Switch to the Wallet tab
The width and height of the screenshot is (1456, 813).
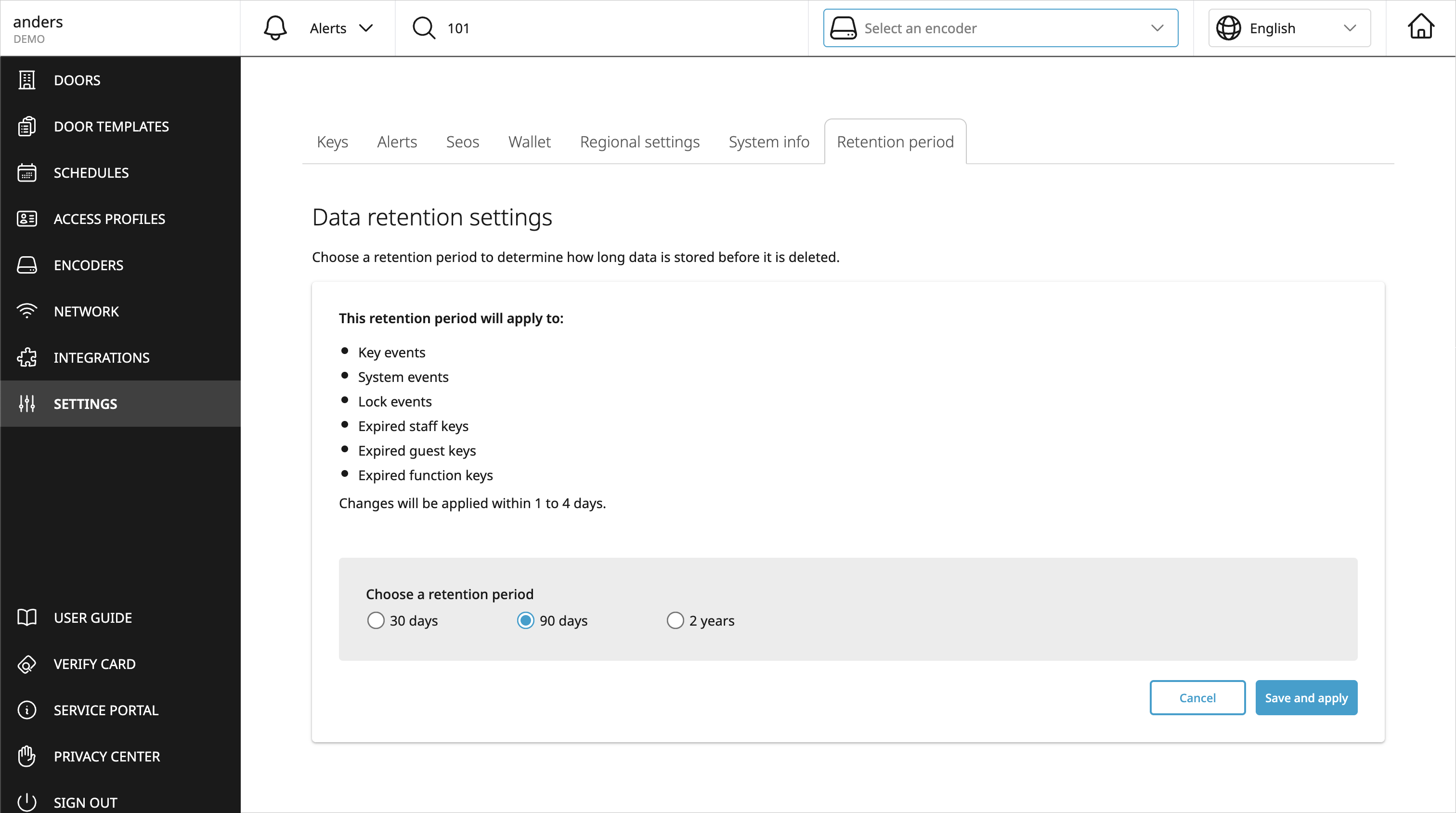tap(529, 141)
